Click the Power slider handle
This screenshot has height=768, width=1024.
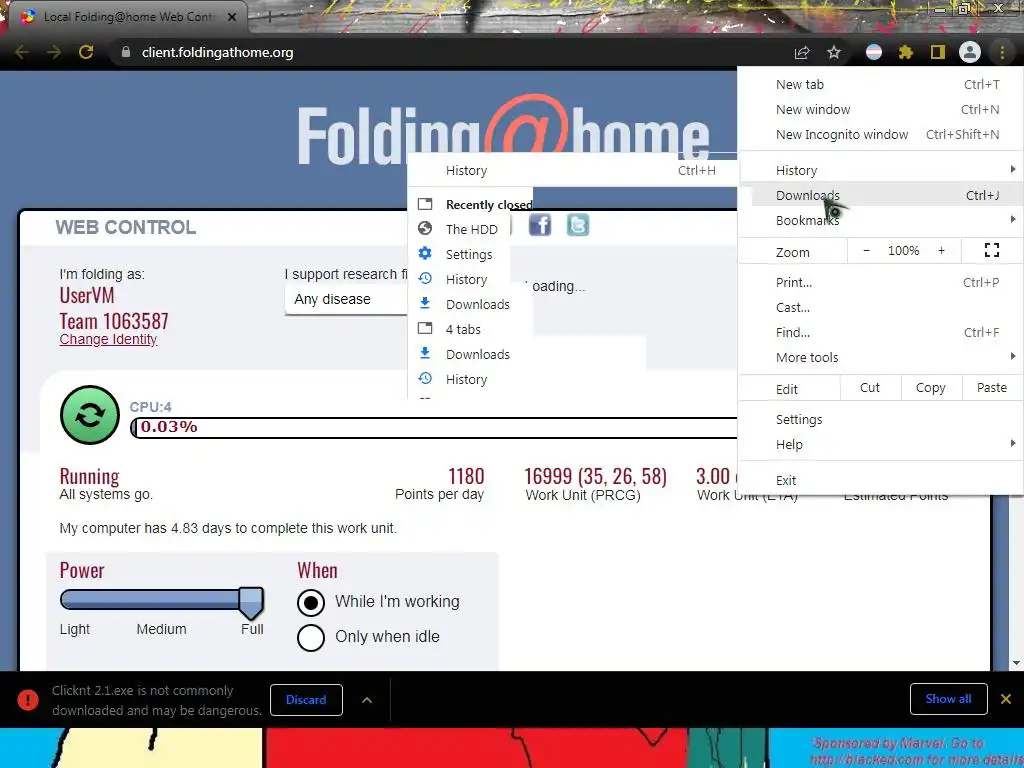click(x=251, y=602)
